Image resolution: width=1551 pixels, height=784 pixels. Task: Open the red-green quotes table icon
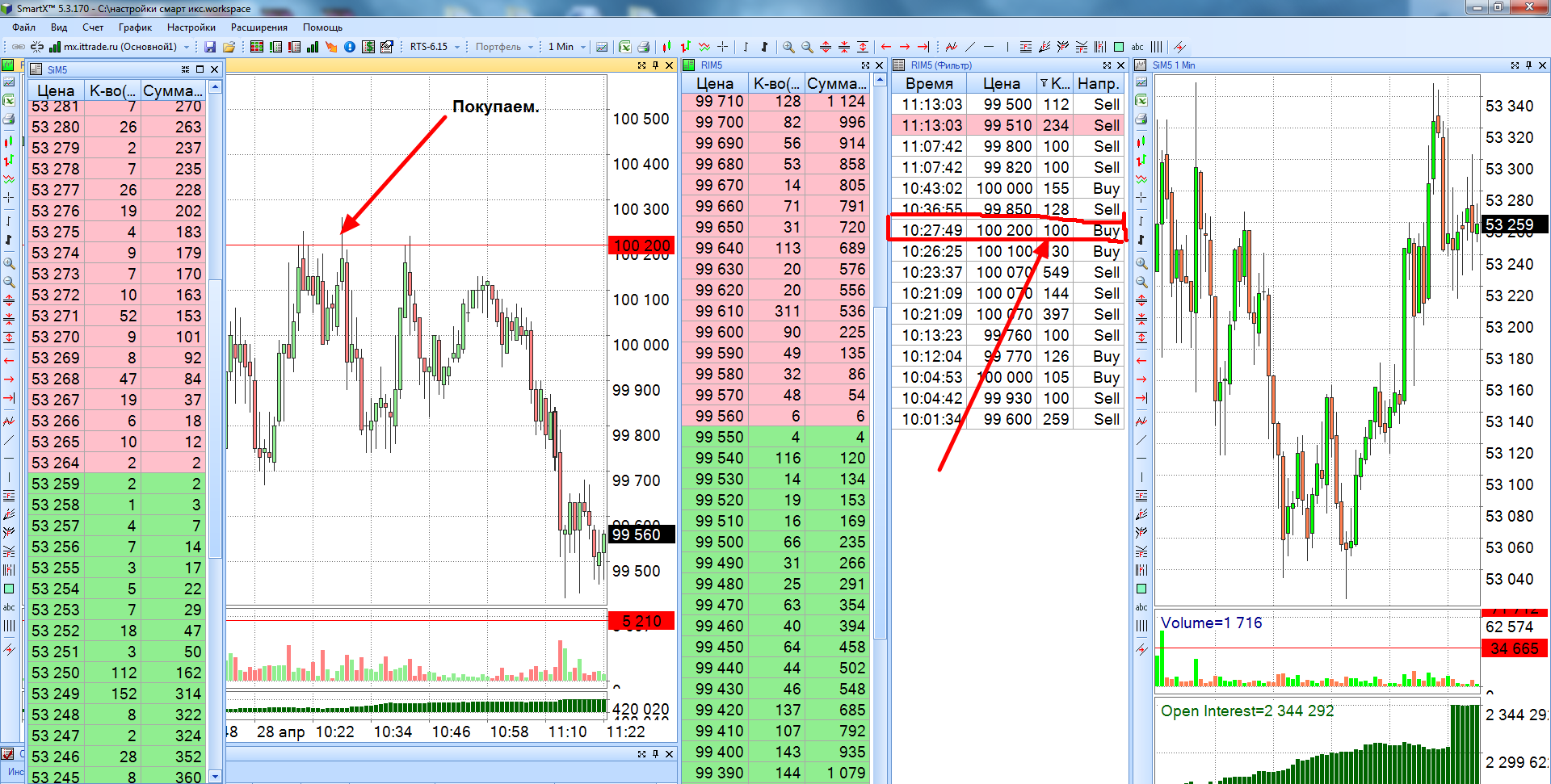pyautogui.click(x=257, y=47)
